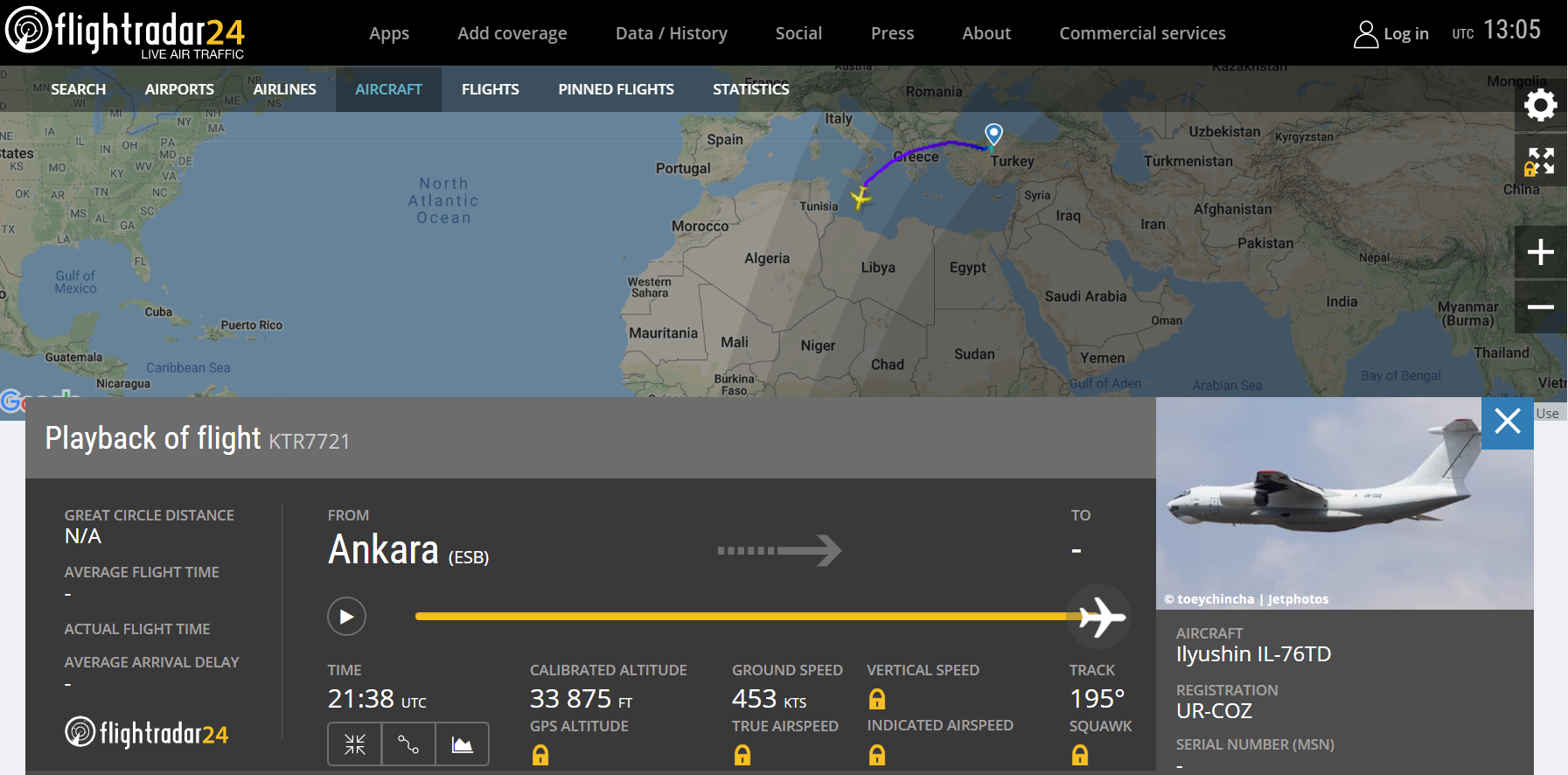Screen dimensions: 1568x775
Task: Click the vertical speed lock icon
Action: [x=877, y=699]
